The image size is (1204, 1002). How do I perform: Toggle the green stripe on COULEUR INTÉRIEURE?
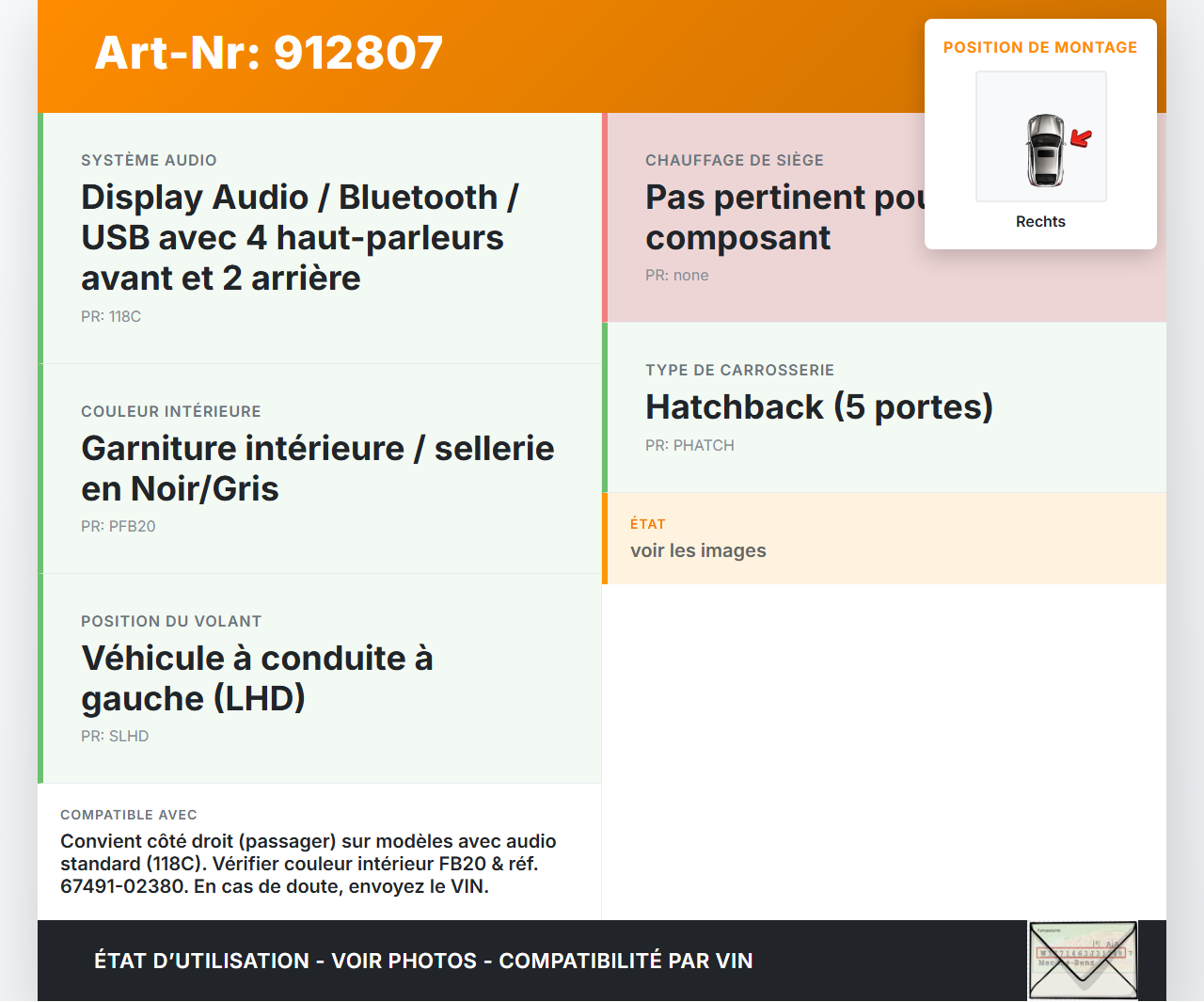(40, 468)
